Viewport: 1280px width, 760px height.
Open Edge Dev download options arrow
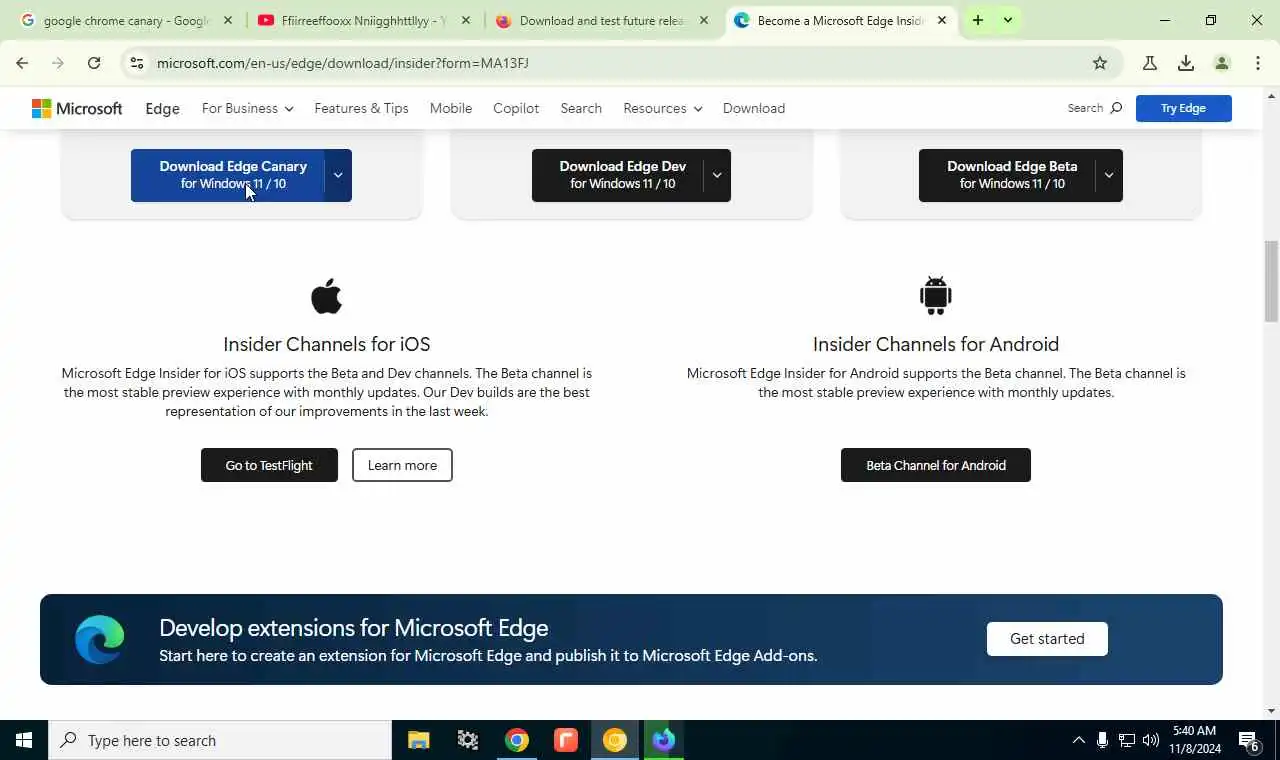717,175
